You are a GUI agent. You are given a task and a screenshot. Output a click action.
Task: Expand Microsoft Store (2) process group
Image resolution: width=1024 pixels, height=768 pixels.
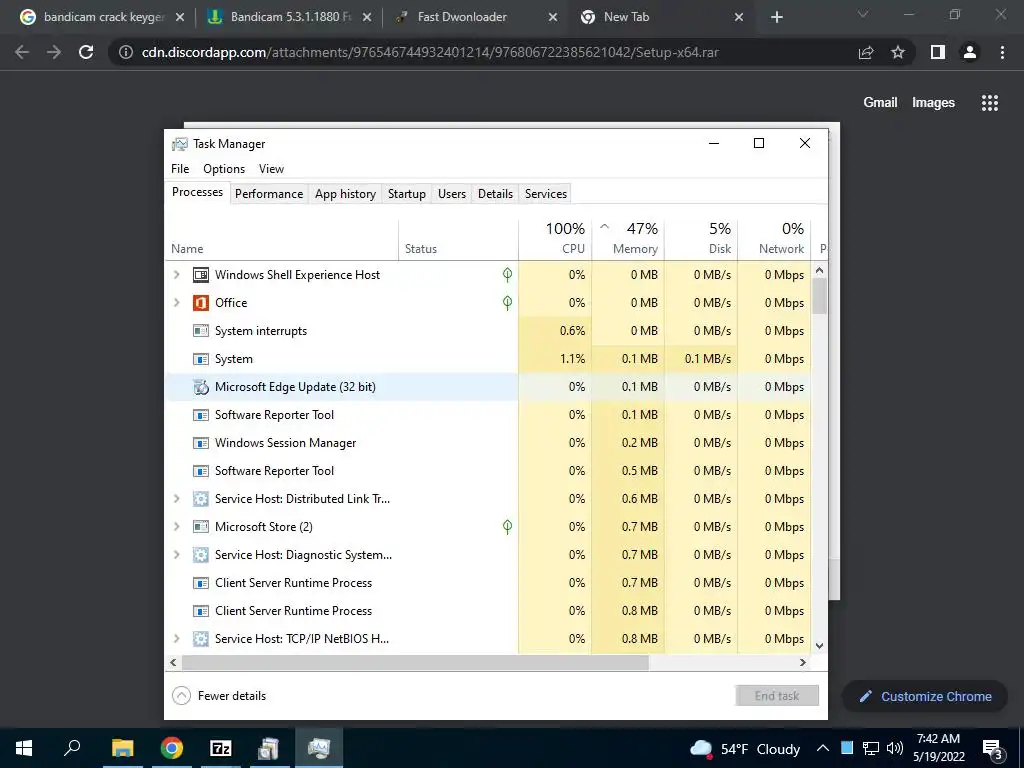point(176,527)
